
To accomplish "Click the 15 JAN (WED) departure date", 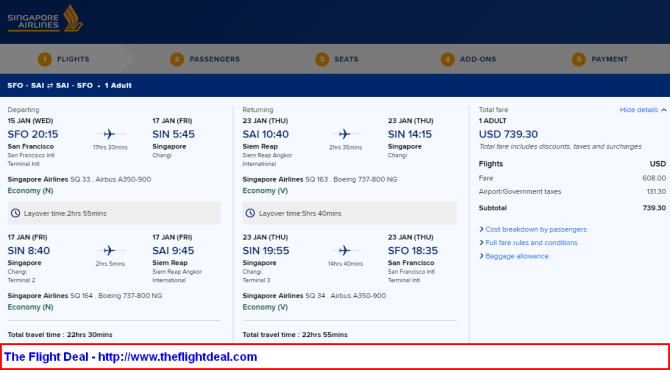I will pyautogui.click(x=30, y=121).
